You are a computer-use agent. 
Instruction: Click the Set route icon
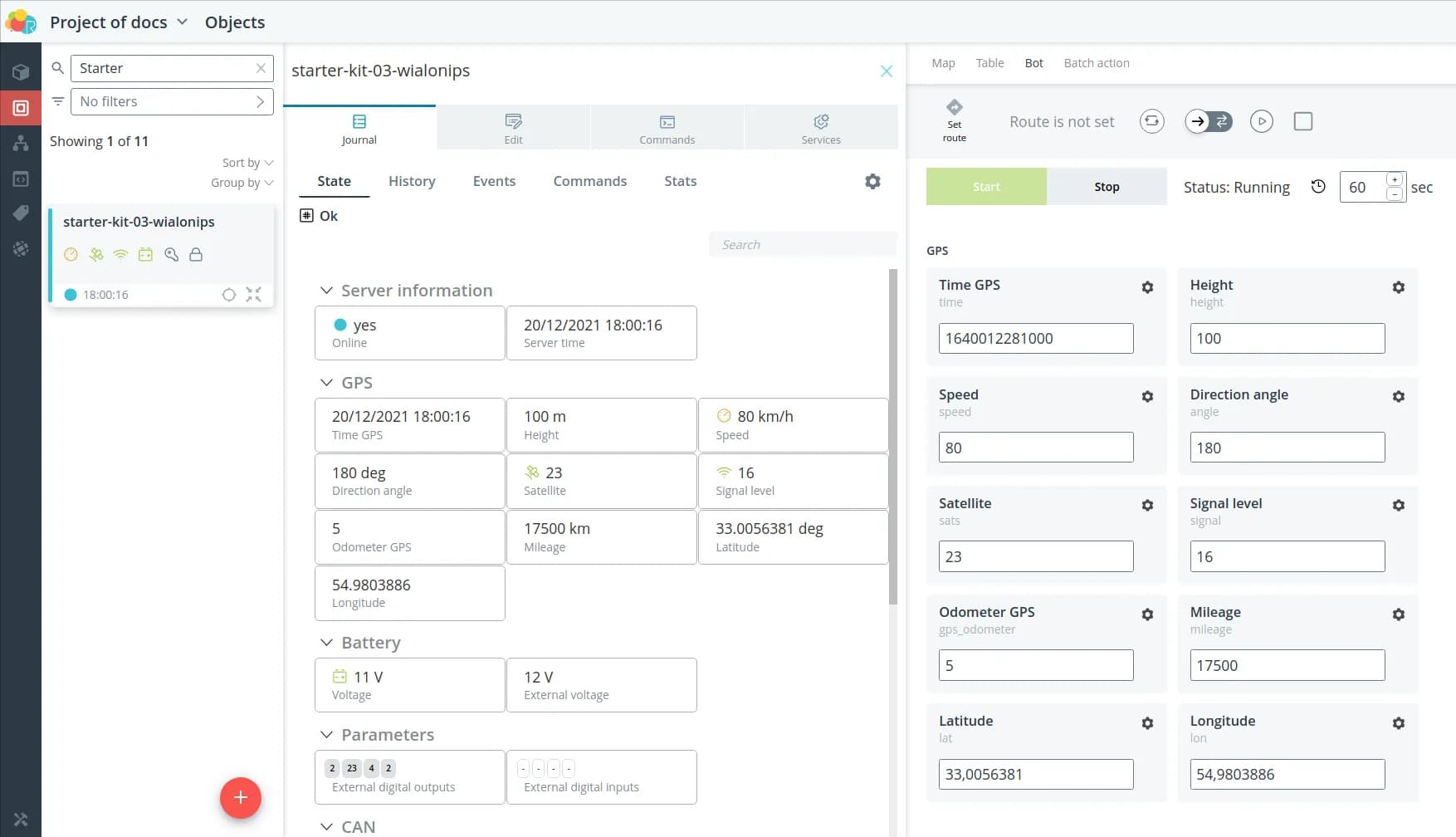tap(954, 108)
